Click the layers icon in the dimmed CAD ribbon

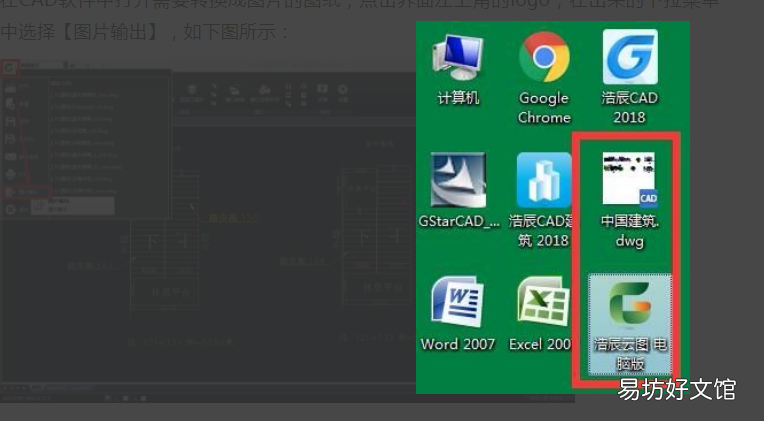tap(192, 89)
